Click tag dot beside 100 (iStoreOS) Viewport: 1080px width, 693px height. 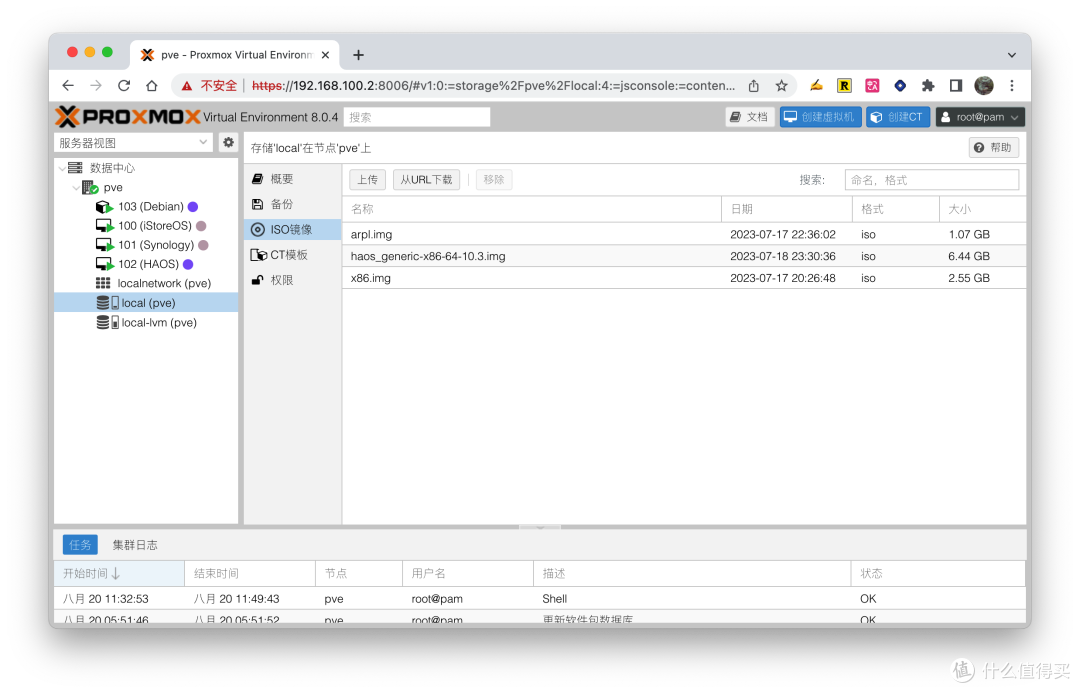point(201,226)
